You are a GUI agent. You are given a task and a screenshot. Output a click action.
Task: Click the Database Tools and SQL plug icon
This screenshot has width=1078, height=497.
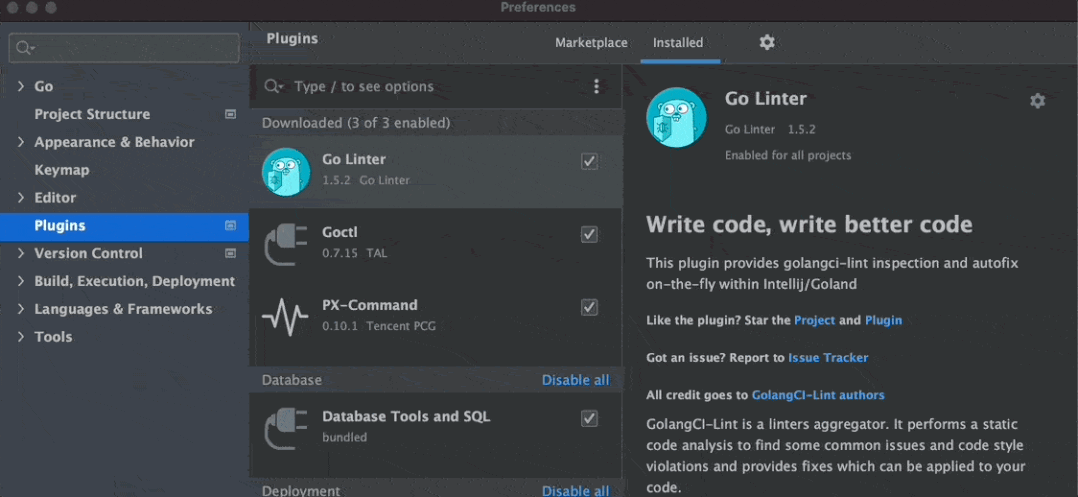pos(286,427)
